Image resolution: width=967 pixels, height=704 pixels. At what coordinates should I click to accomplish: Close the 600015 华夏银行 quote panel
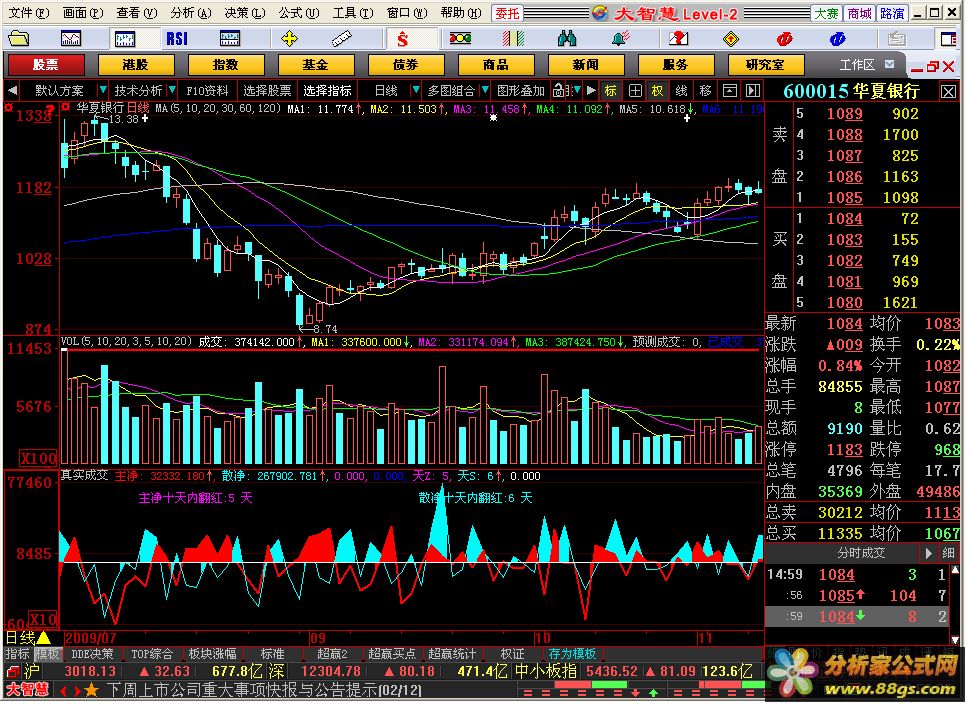coord(948,92)
